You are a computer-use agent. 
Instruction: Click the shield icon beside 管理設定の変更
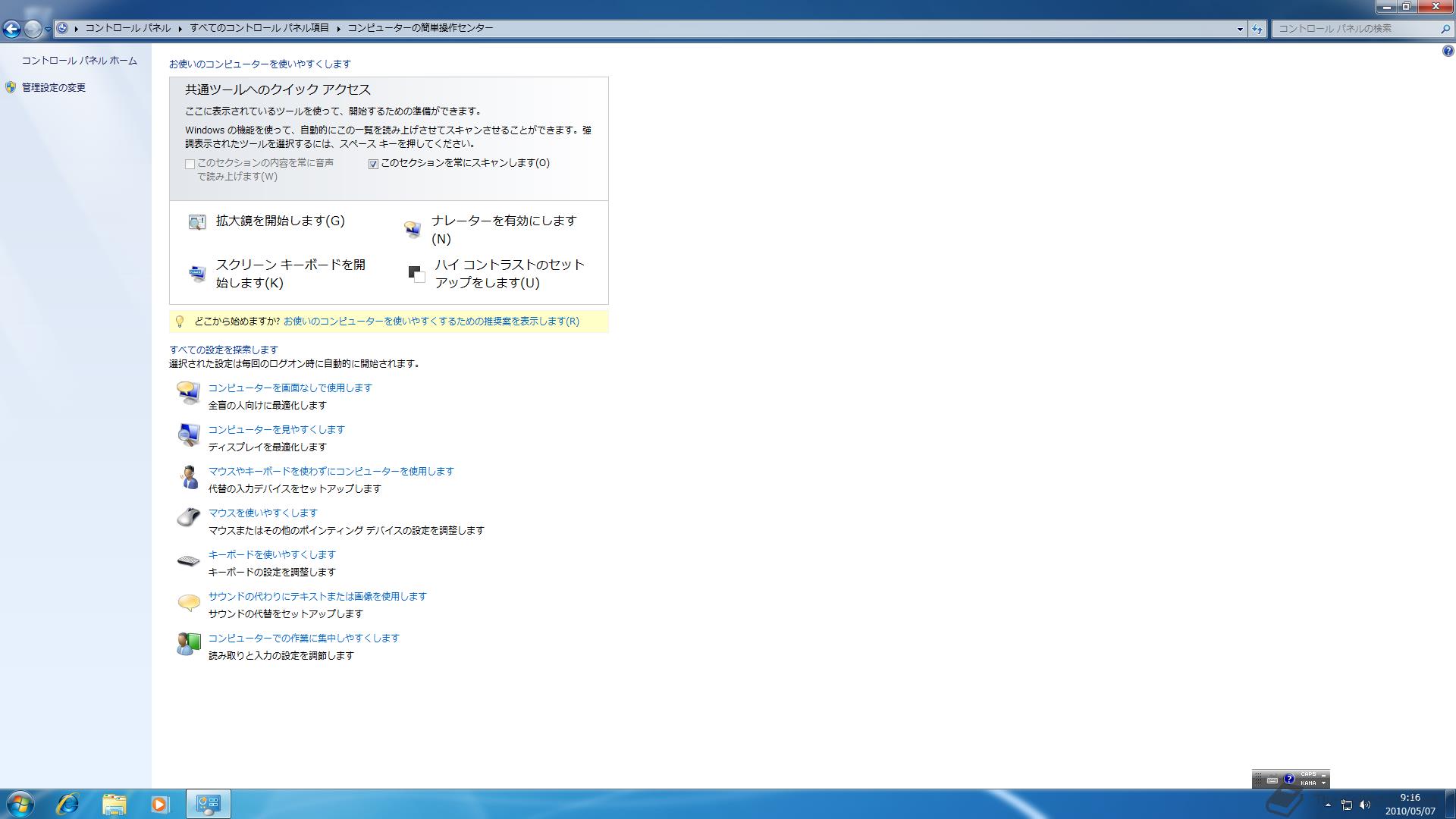click(11, 87)
